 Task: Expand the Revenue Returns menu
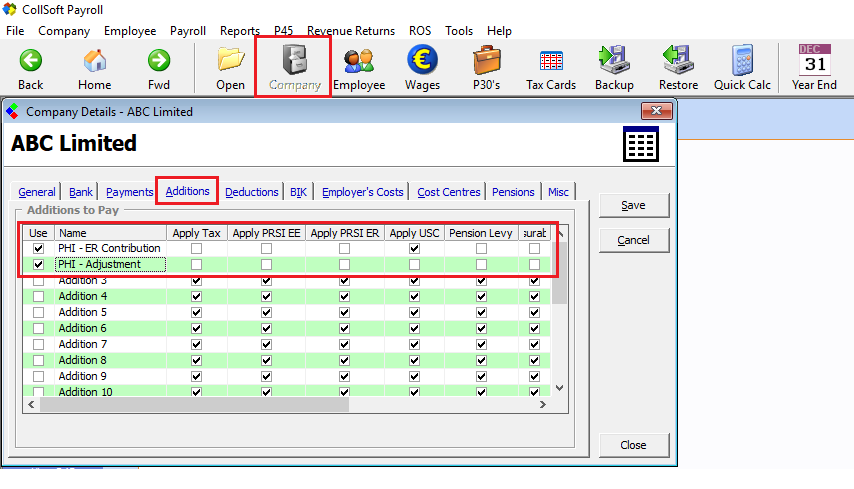click(x=350, y=31)
